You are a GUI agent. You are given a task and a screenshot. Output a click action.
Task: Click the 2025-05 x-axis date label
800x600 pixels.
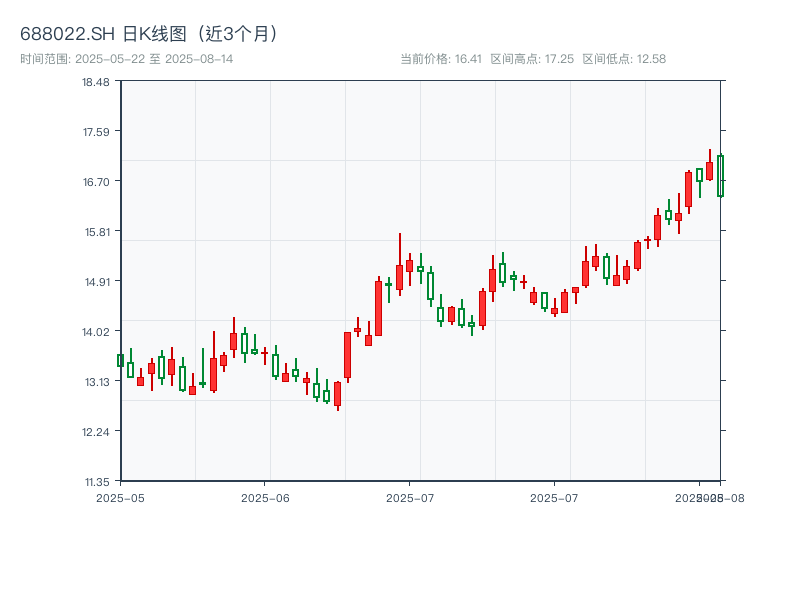(x=120, y=497)
